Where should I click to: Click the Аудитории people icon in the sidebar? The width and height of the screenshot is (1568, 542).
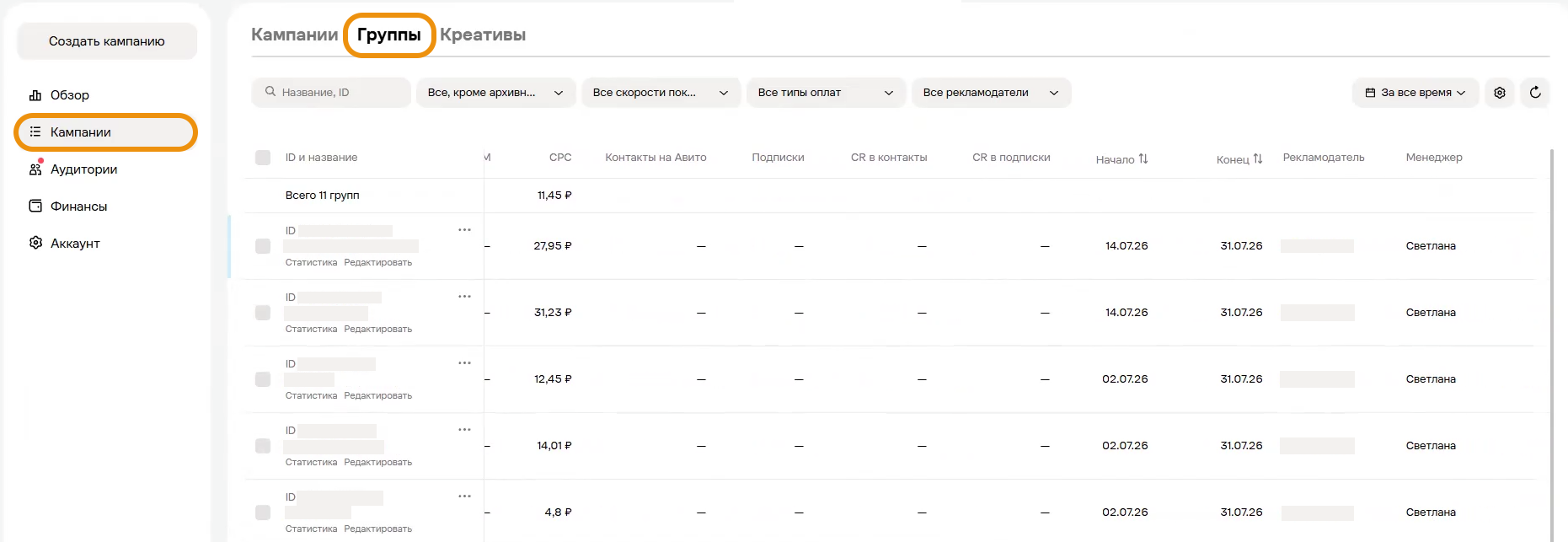(35, 169)
